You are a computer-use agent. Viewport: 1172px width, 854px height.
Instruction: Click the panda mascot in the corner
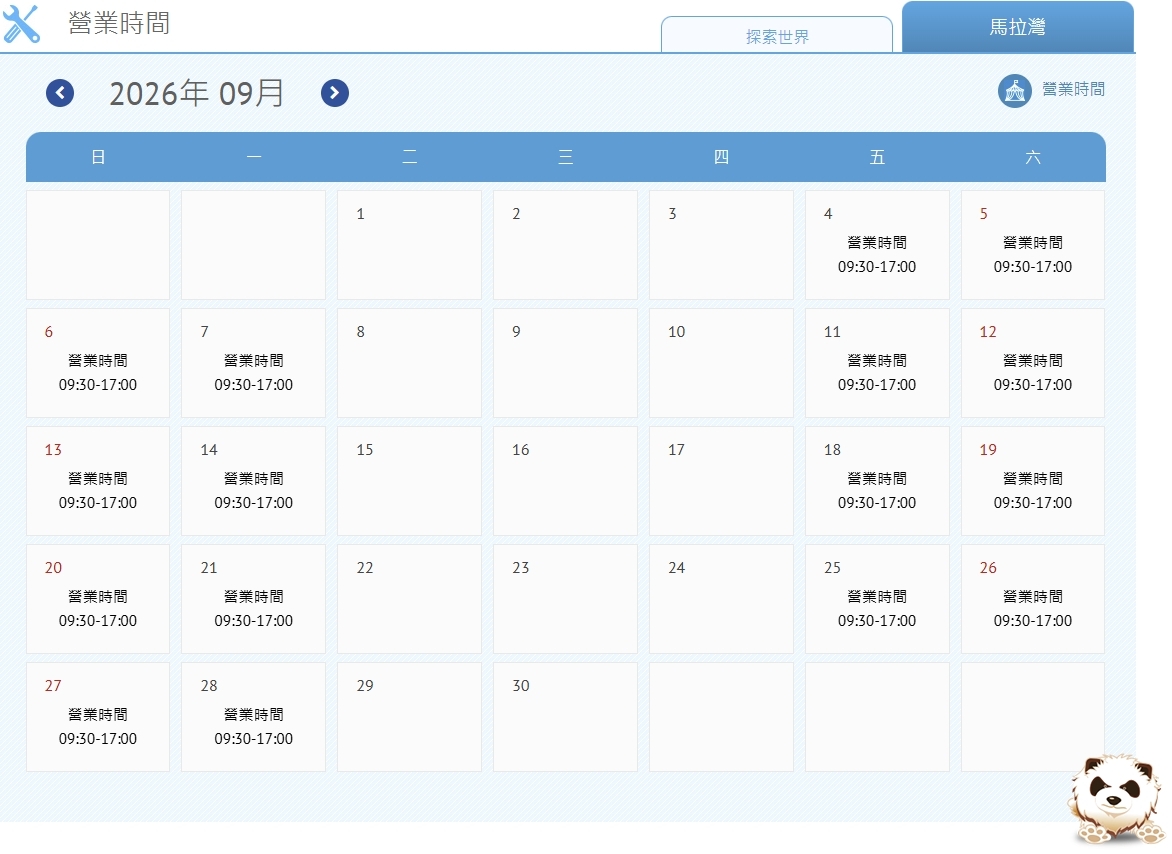(1116, 799)
